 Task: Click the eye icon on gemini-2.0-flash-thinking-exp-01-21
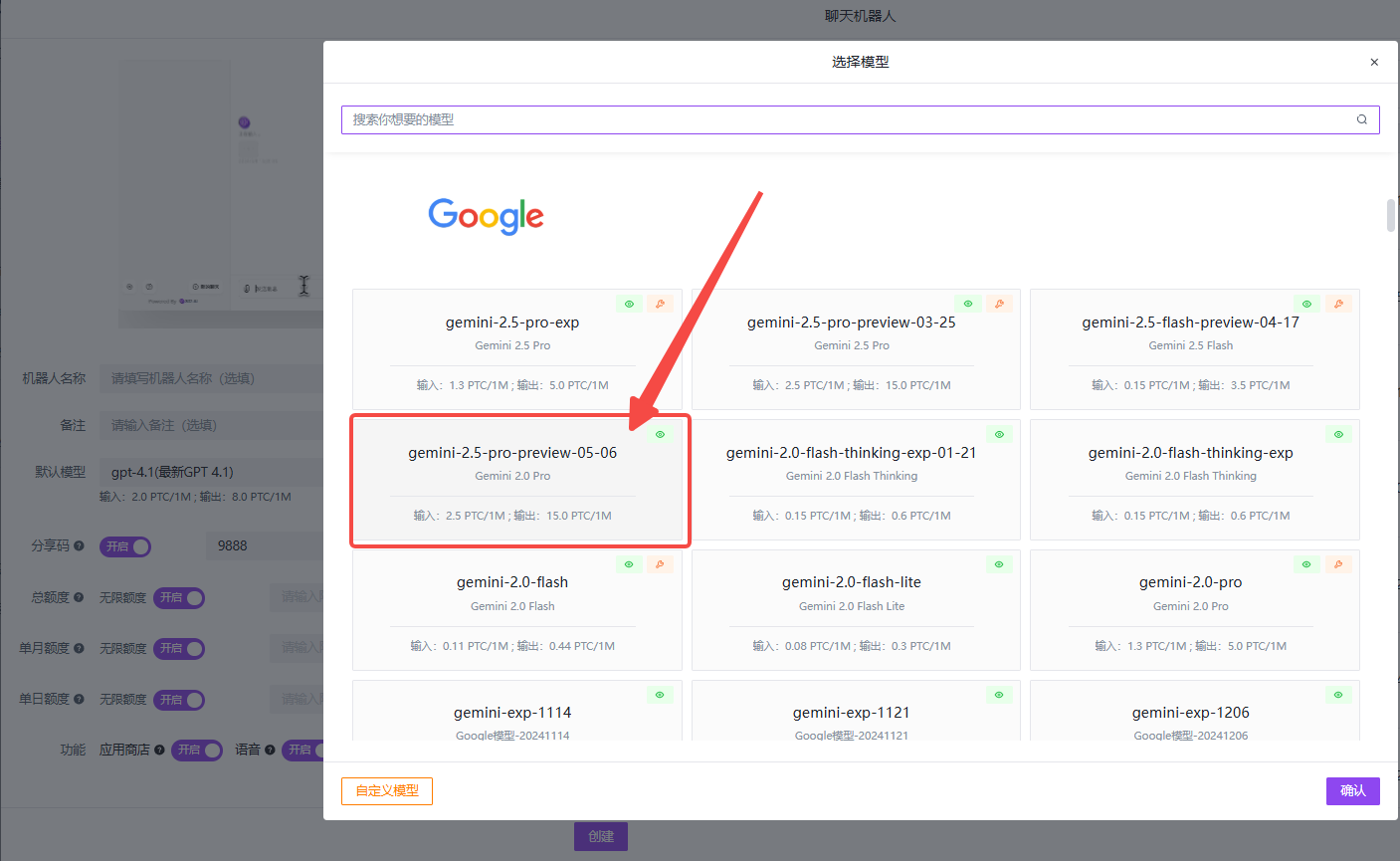(999, 434)
